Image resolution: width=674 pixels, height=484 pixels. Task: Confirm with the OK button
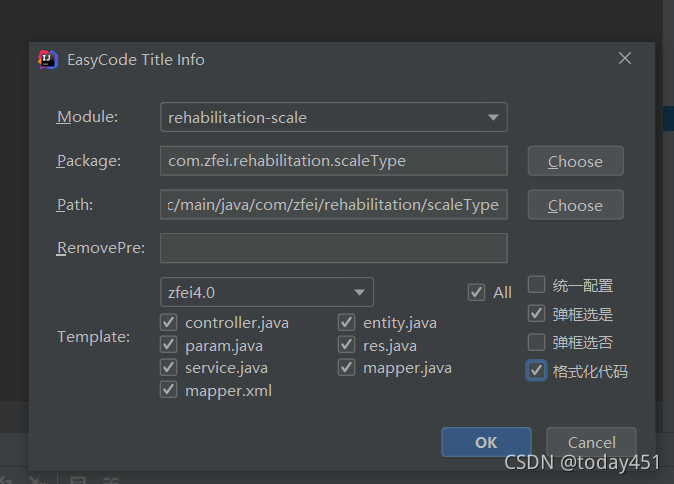point(486,442)
